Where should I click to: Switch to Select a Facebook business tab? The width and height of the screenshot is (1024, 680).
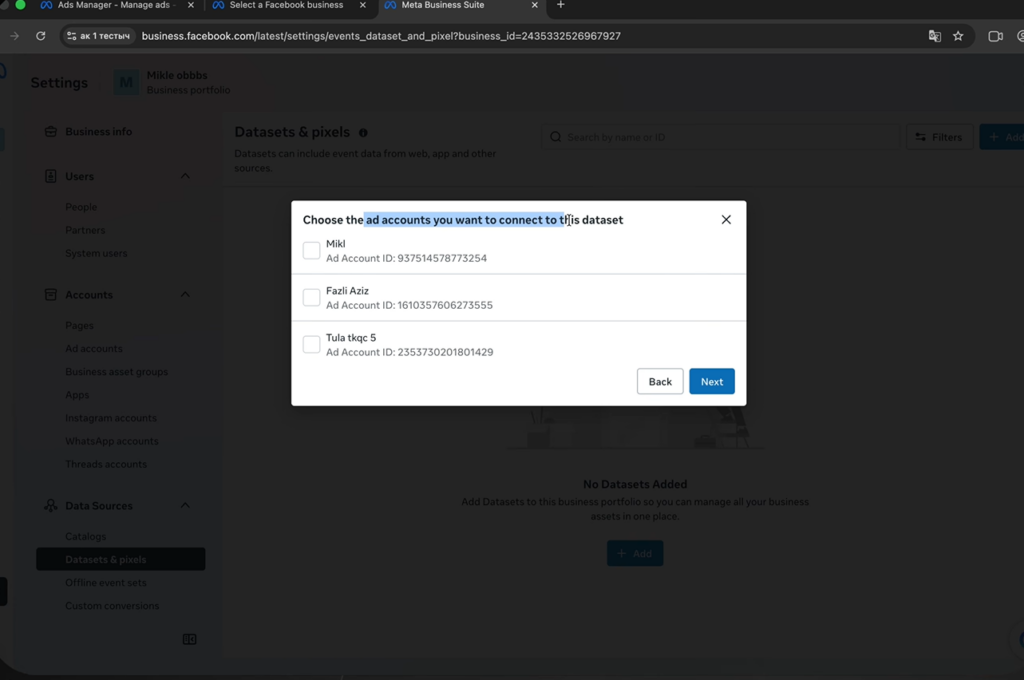(286, 5)
